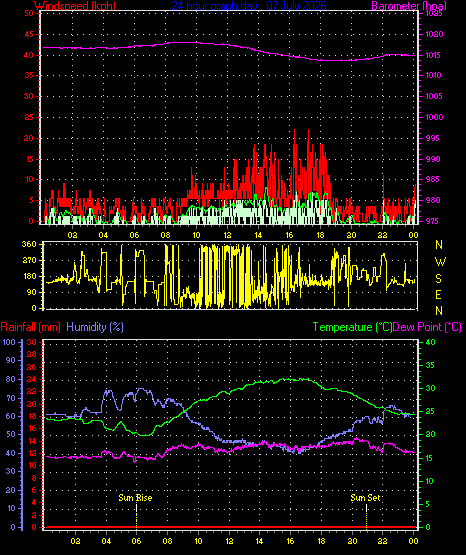Click the 360 degree wind direction label
The height and width of the screenshot is (555, 466).
[29, 244]
